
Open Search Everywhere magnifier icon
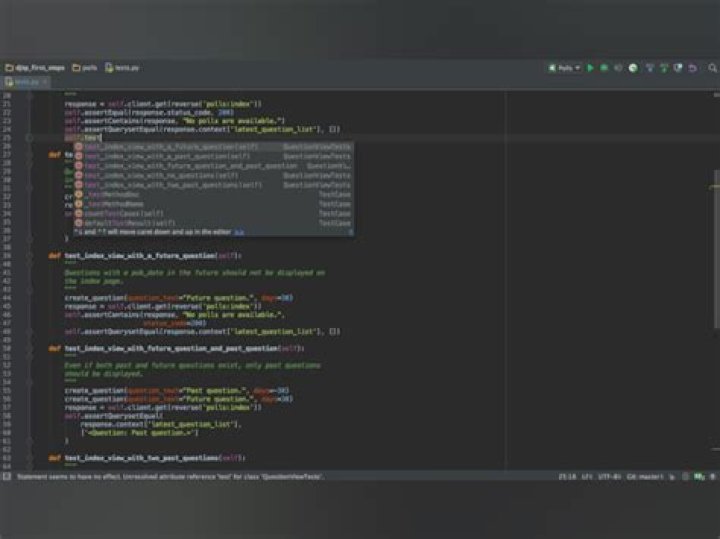click(x=712, y=68)
